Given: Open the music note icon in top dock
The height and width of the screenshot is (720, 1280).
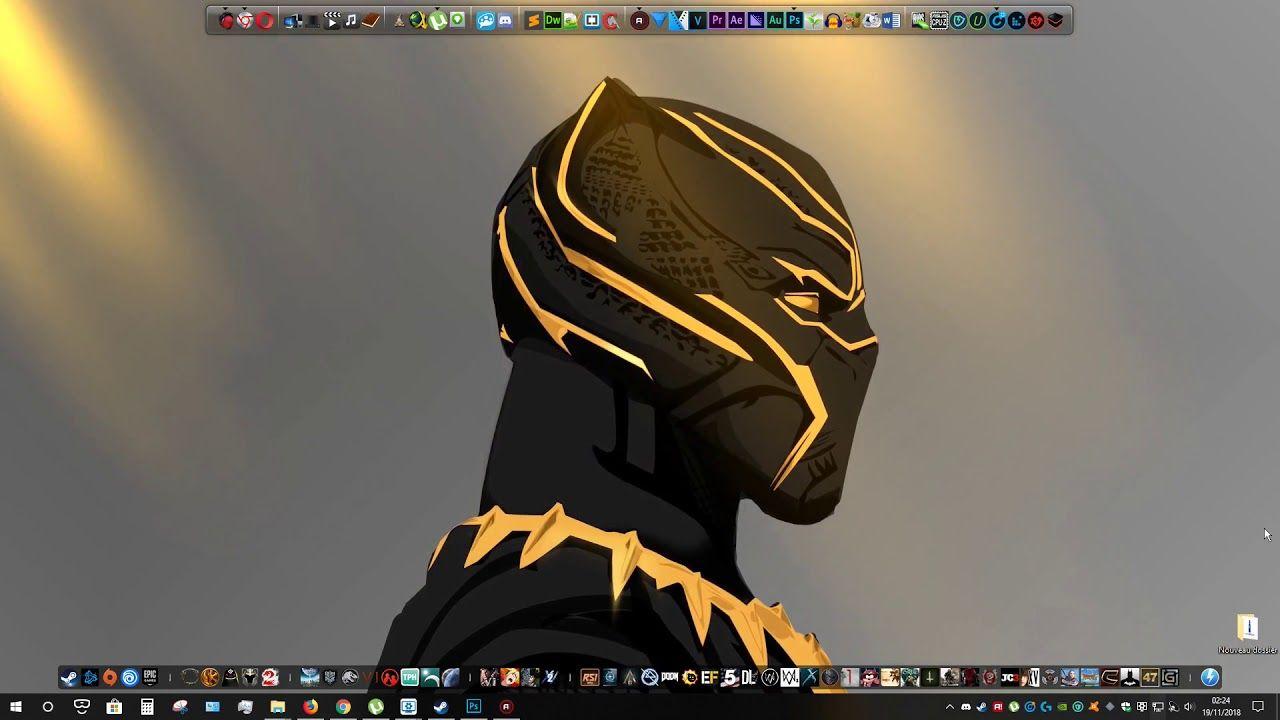Looking at the screenshot, I should tap(350, 20).
